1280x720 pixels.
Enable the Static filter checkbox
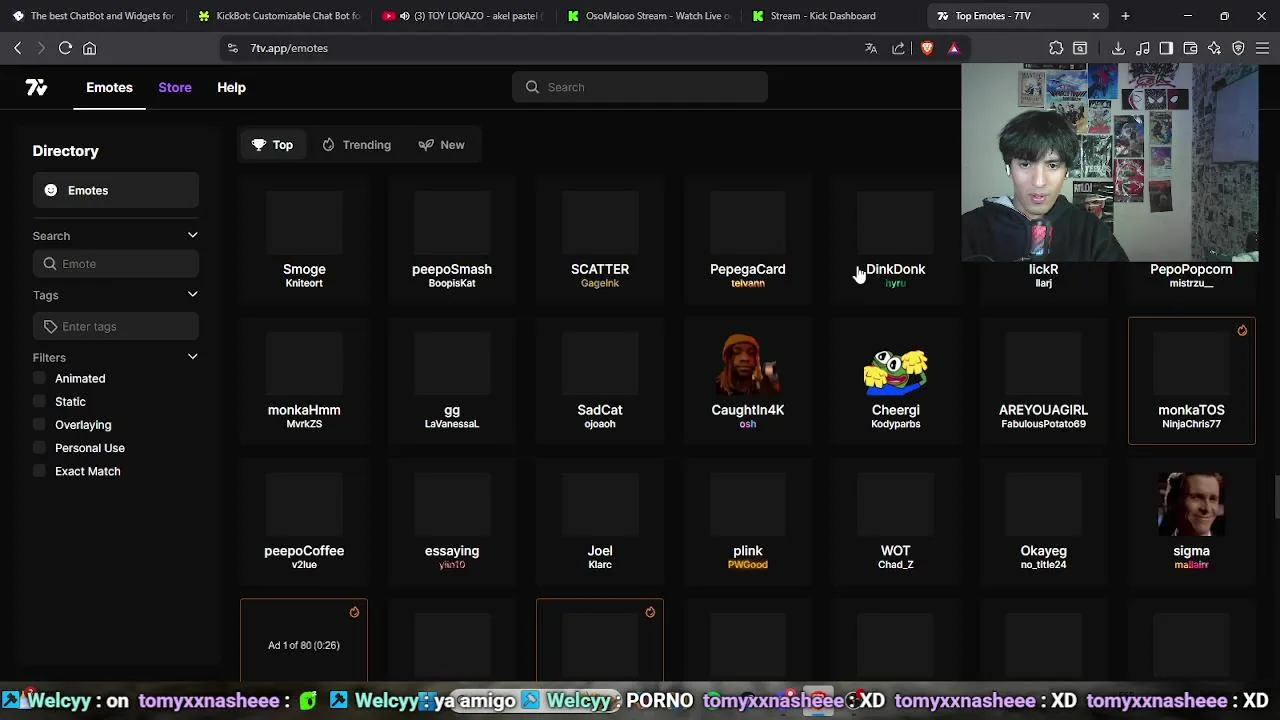click(39, 402)
